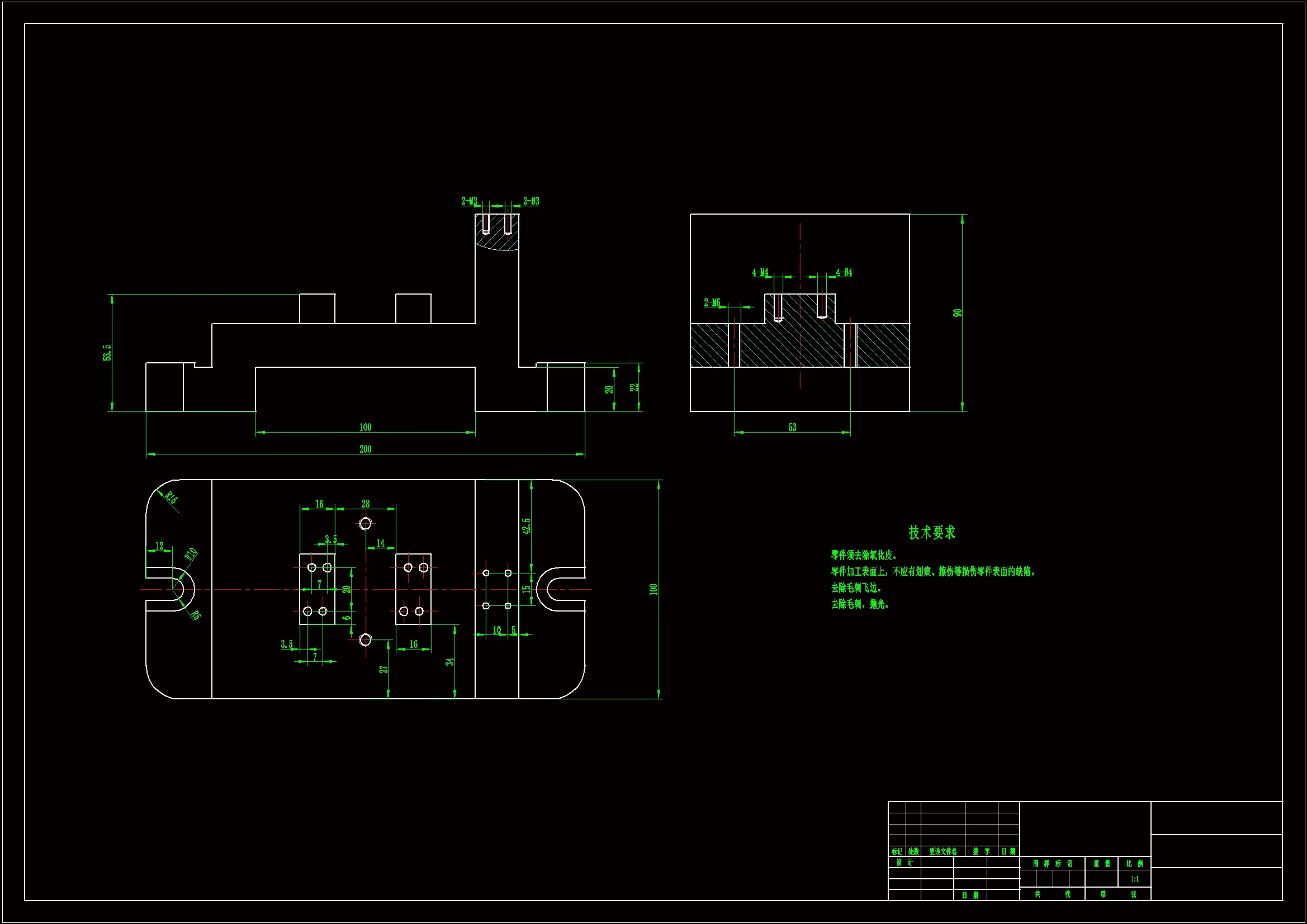Click the 2-M6 thread callout label
The height and width of the screenshot is (924, 1307).
click(712, 302)
